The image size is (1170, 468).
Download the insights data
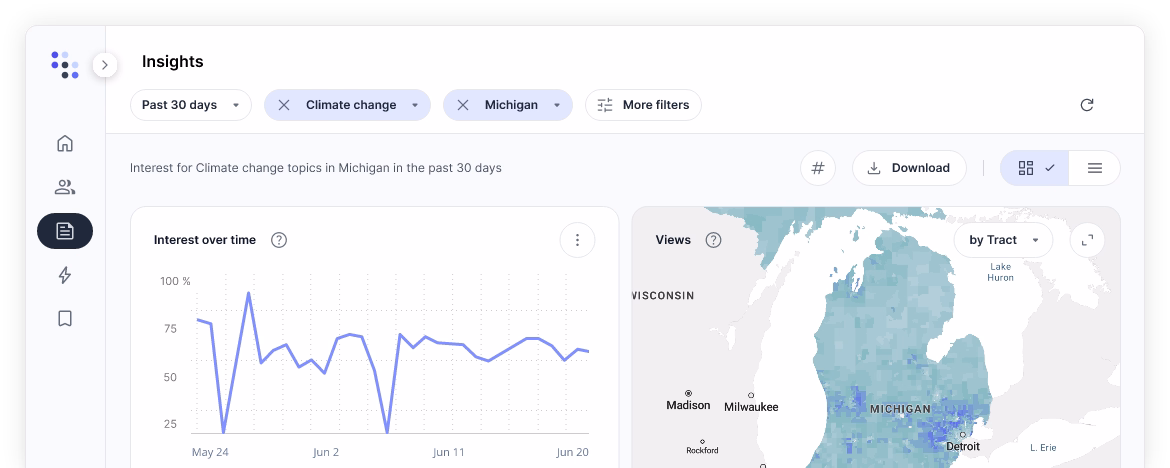pyautogui.click(x=909, y=168)
